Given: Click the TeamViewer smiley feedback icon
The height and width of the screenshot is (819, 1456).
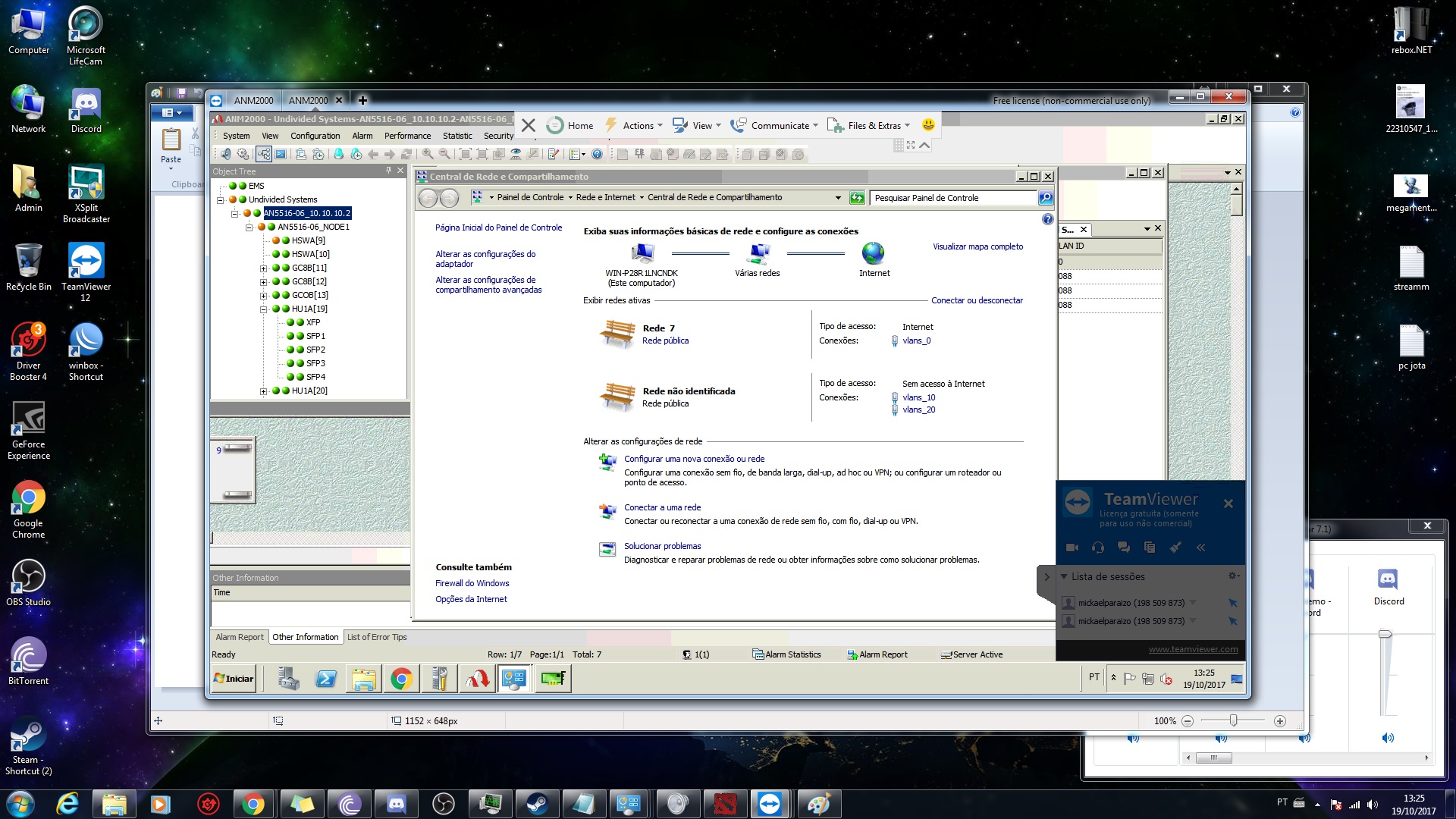Looking at the screenshot, I should coord(927,125).
